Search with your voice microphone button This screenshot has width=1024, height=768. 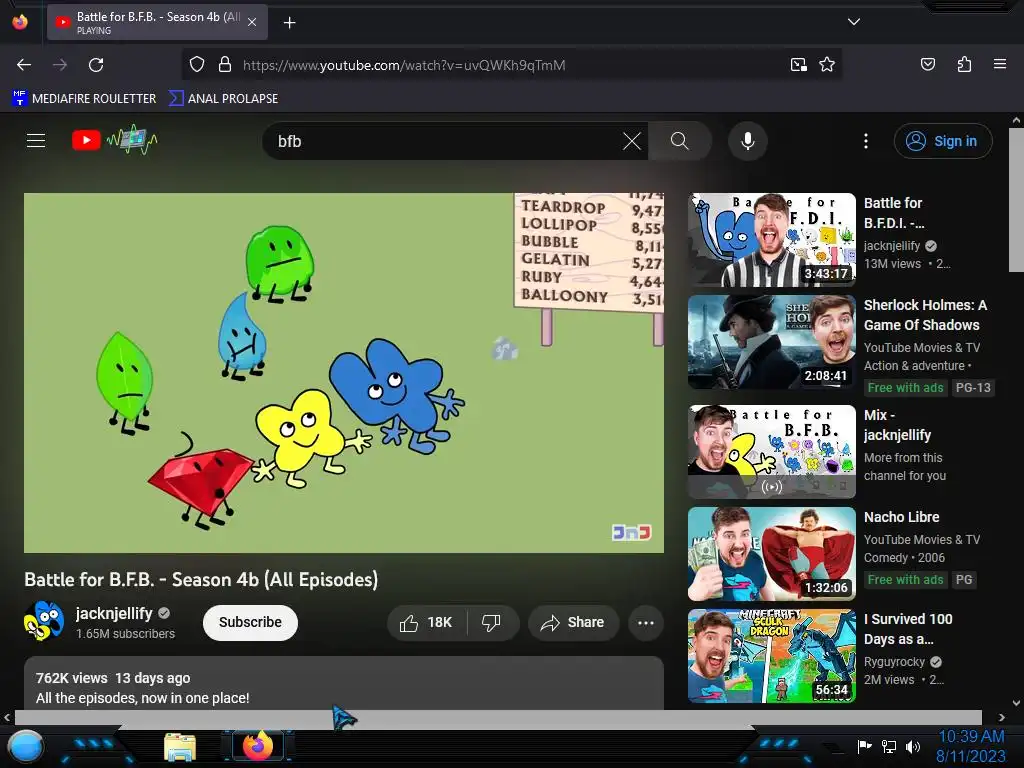point(748,141)
